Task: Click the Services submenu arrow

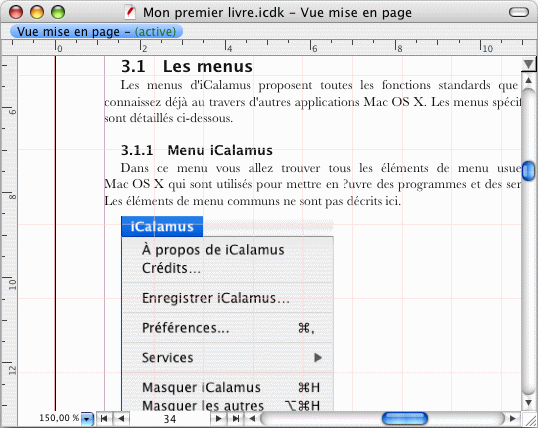Action: point(318,358)
